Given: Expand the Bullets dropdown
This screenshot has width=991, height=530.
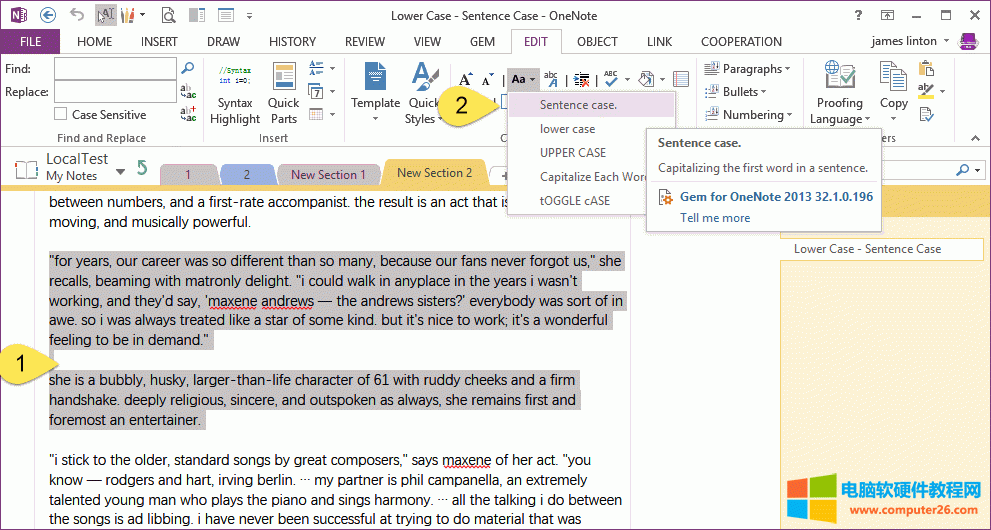Looking at the screenshot, I should 747,92.
